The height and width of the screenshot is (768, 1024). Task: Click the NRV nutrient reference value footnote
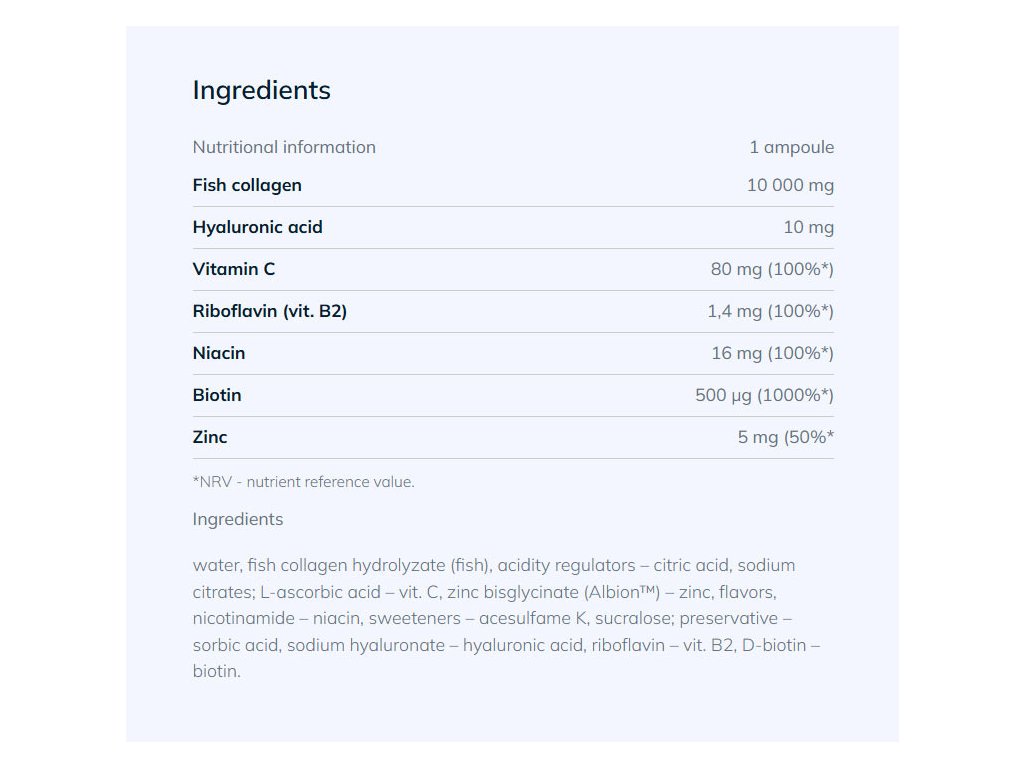click(304, 482)
